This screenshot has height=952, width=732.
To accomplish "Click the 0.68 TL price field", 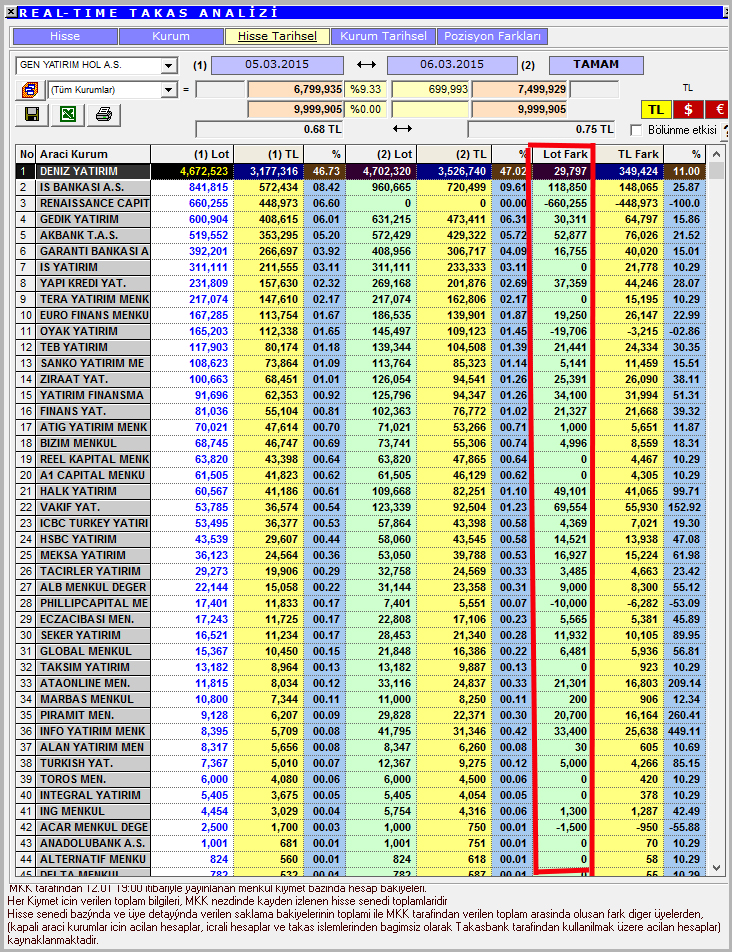I will [x=269, y=129].
